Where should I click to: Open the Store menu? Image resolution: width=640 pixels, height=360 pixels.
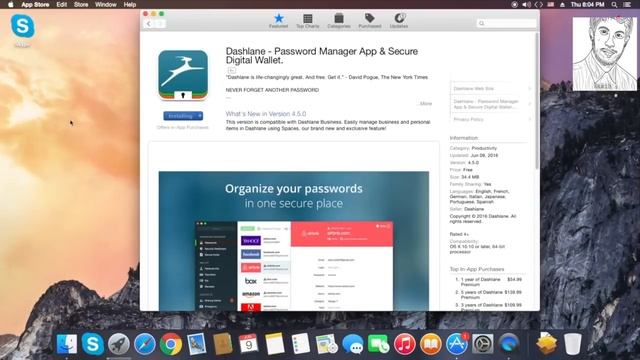81,4
